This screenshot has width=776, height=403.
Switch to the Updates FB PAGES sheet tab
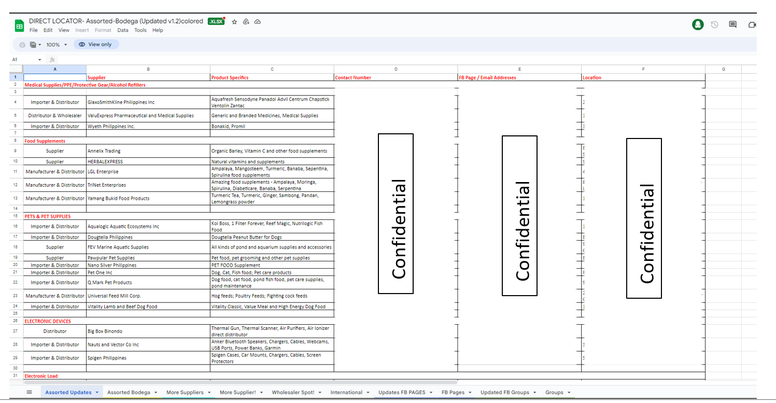(x=402, y=392)
